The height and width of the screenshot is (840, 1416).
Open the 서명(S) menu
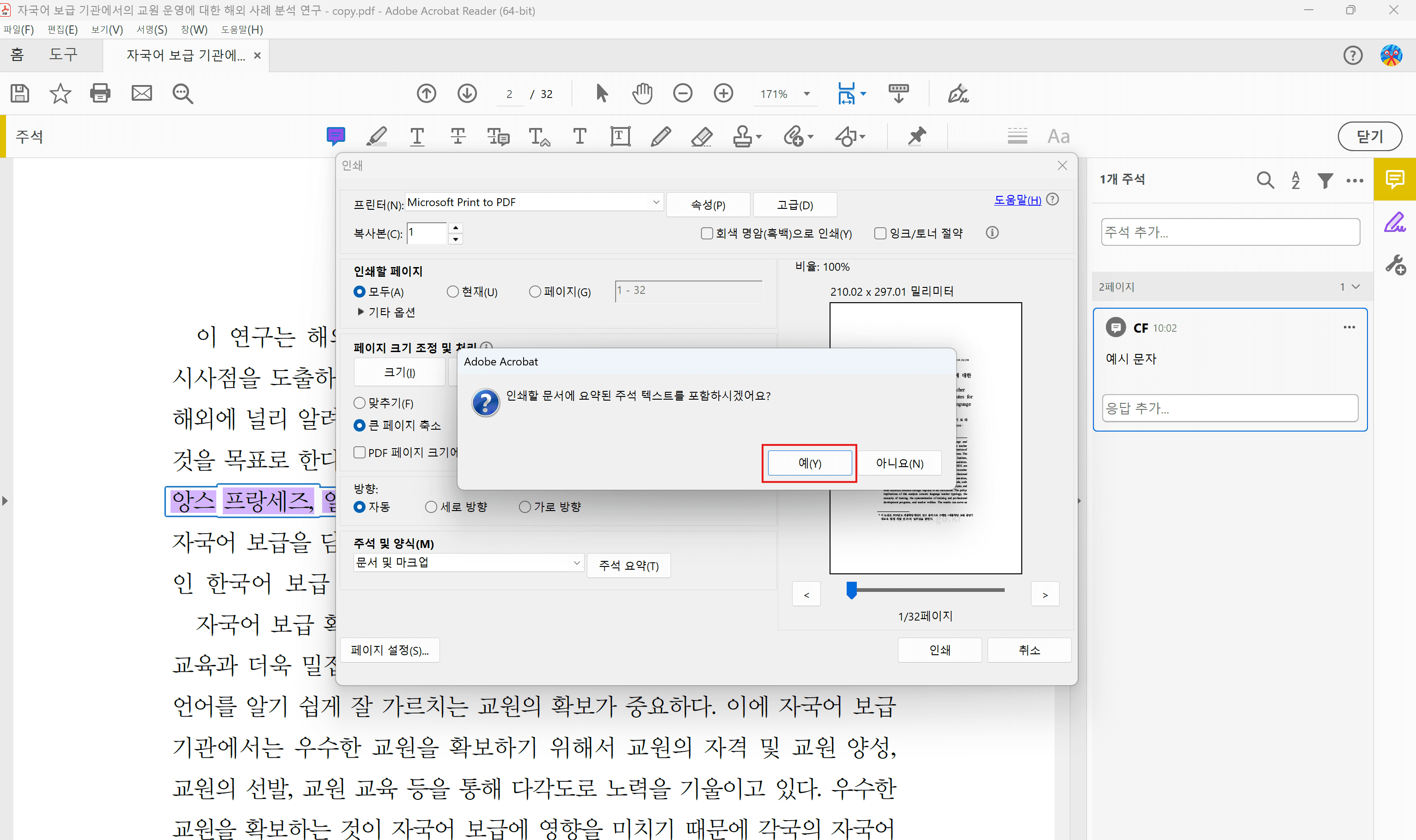click(x=152, y=30)
